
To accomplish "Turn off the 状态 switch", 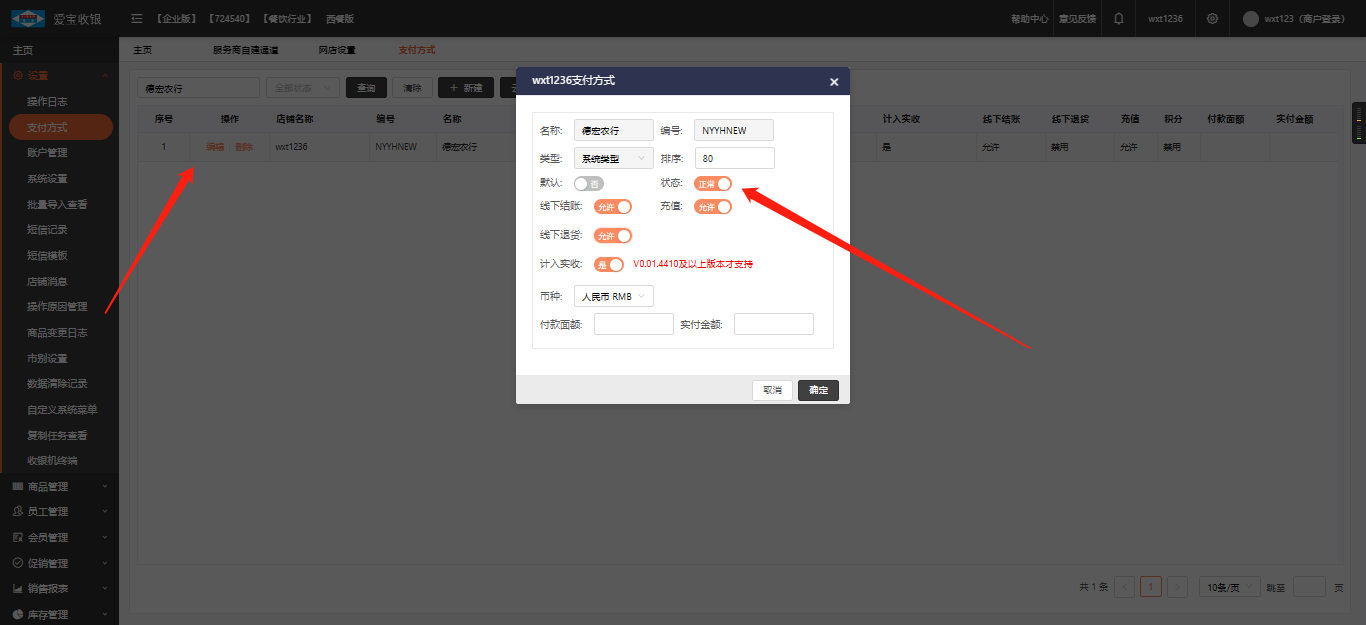I will 713,184.
